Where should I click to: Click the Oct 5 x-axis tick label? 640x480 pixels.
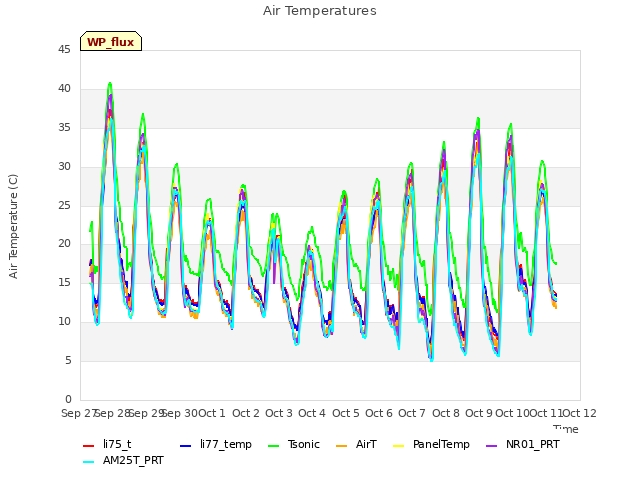point(346,413)
